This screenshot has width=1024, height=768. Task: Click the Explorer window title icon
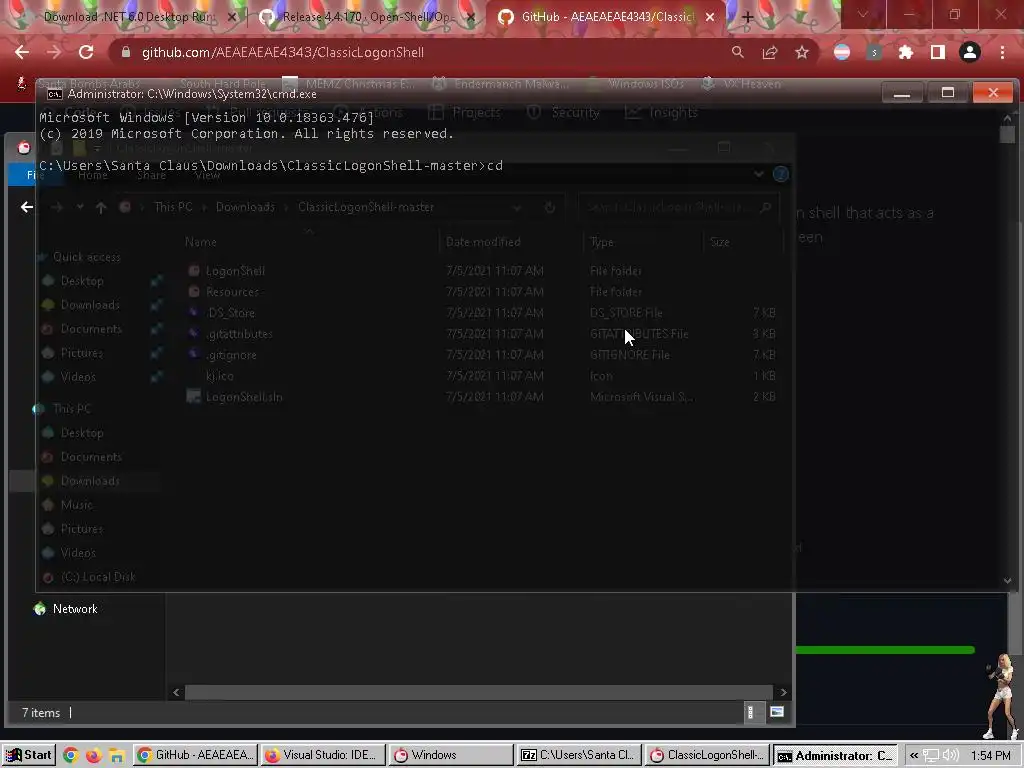coord(24,148)
